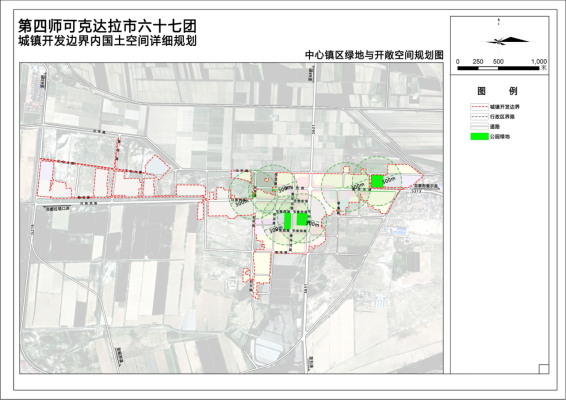Select the square green park in central cluster
This screenshot has height=400, width=566.
coord(302,219)
